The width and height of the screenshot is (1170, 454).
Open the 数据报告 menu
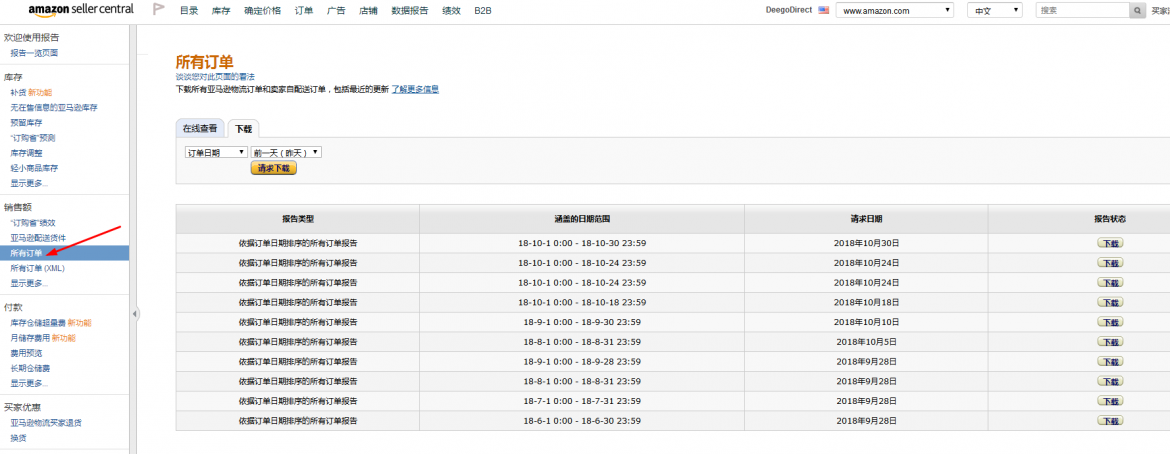click(x=409, y=10)
